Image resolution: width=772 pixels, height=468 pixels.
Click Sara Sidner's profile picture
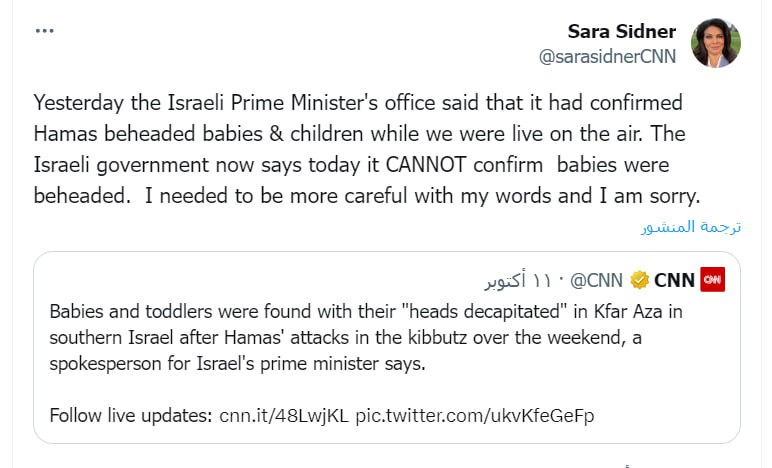pos(716,43)
